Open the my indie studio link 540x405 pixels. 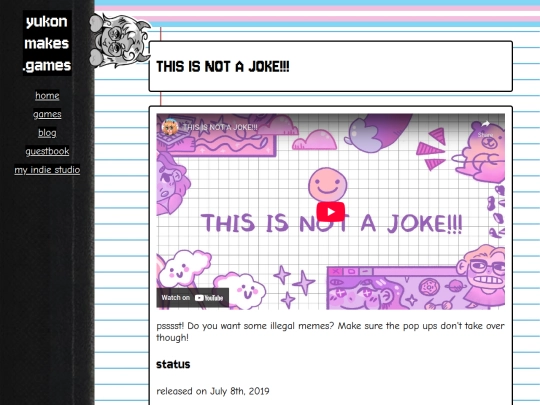[x=47, y=170]
